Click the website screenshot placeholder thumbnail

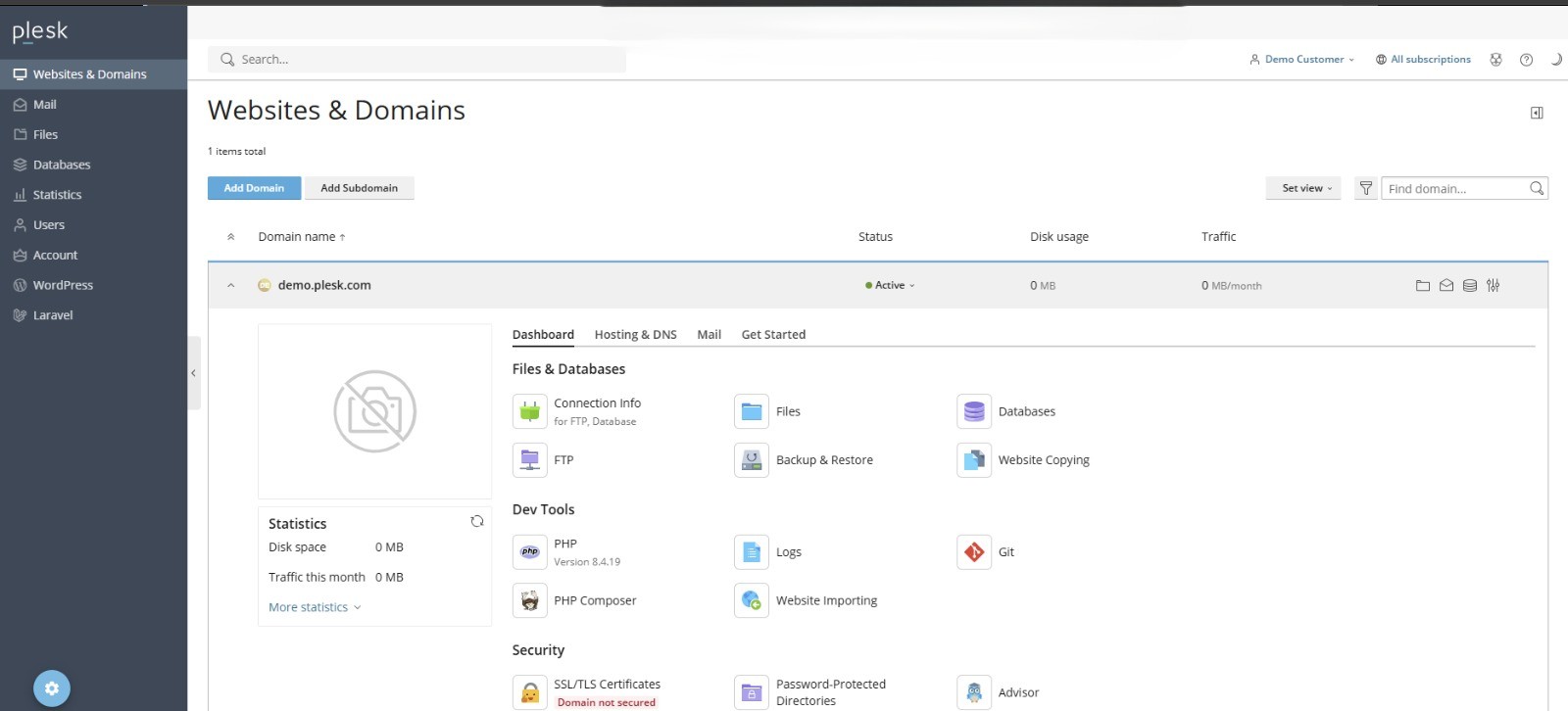[374, 411]
